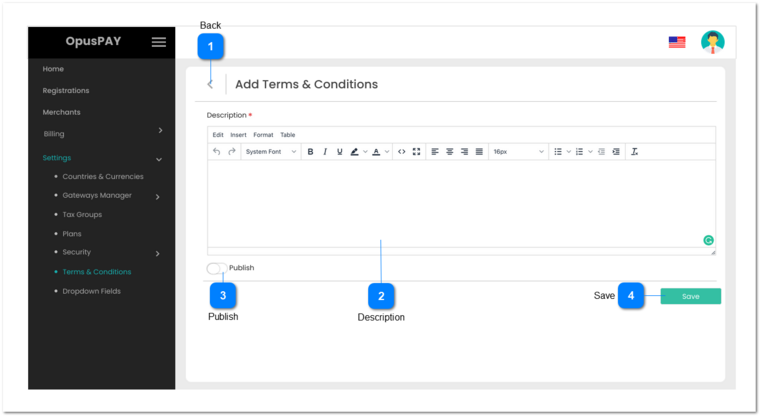Open Registrations in the sidebar
761x417 pixels.
(x=66, y=90)
